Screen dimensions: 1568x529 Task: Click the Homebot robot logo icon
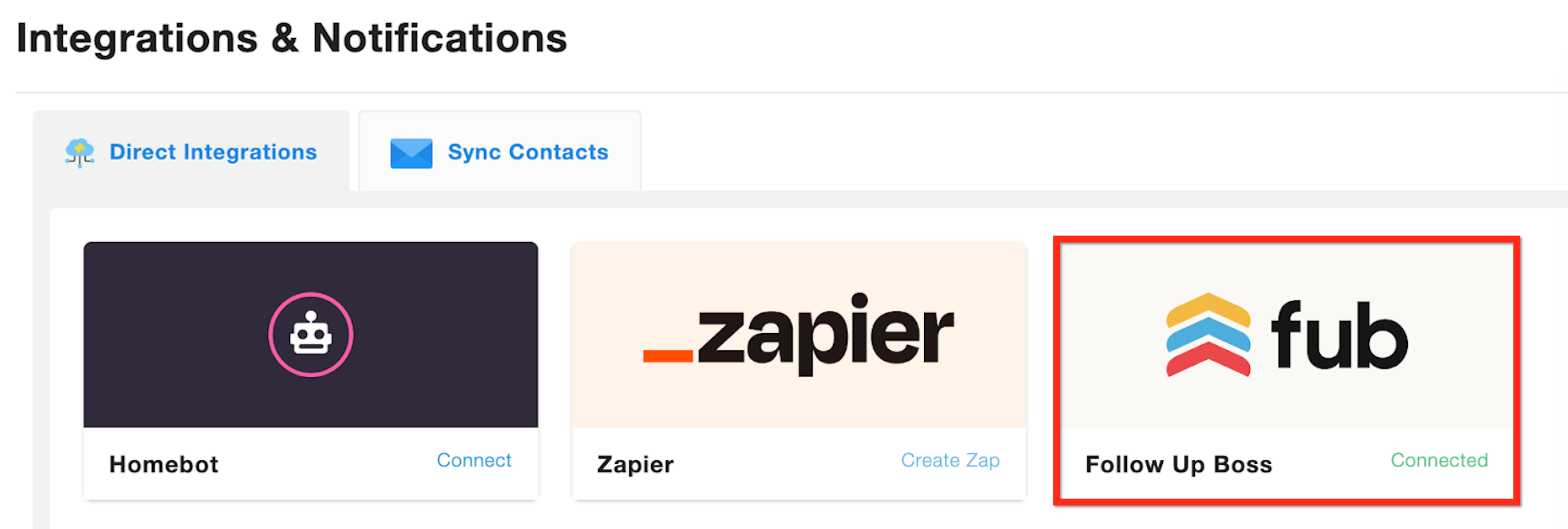coord(310,334)
